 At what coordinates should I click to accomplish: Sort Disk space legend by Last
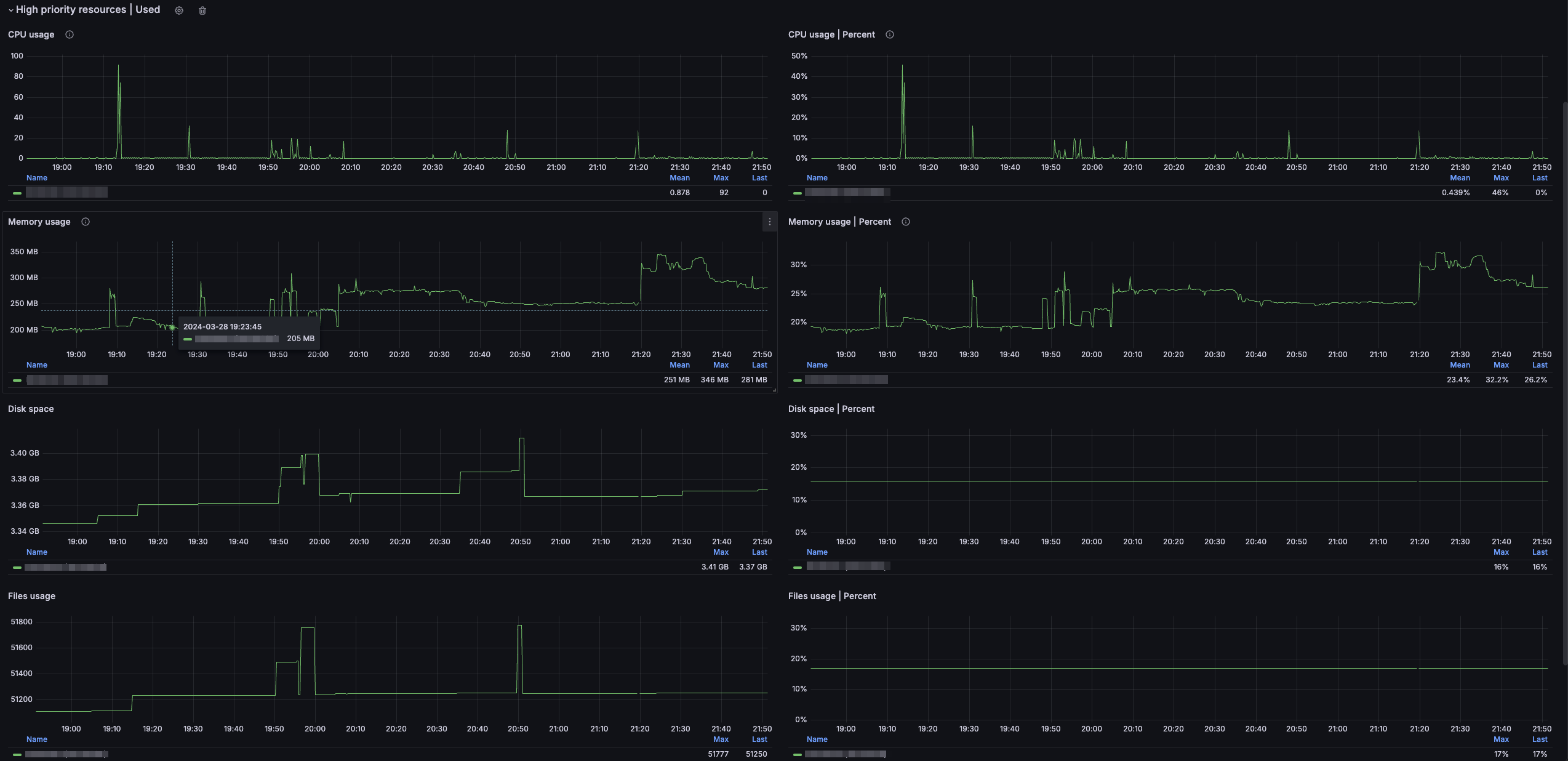click(759, 552)
